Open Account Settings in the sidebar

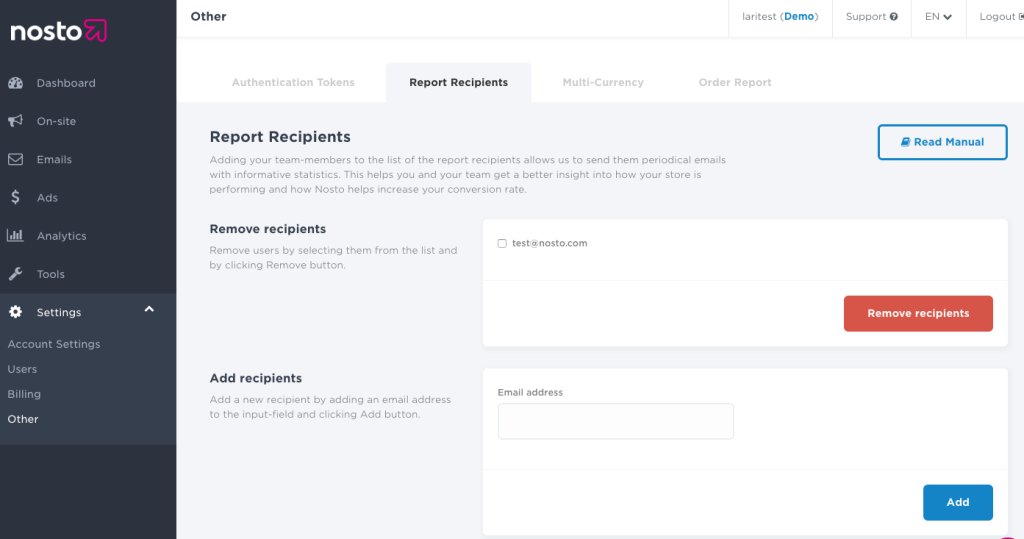tap(54, 344)
